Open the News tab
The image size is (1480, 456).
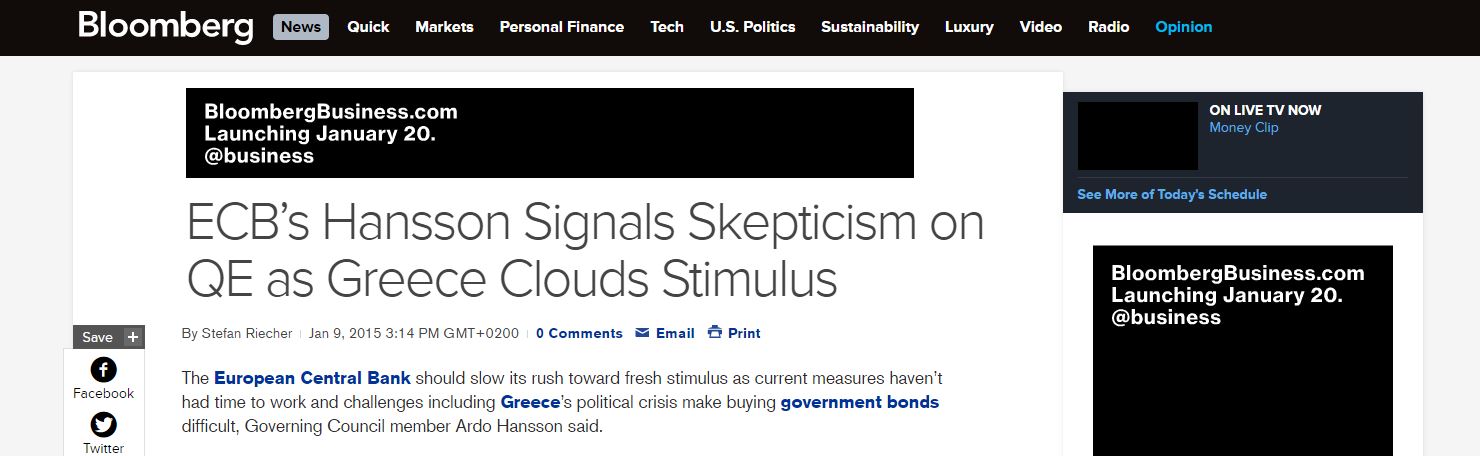300,27
